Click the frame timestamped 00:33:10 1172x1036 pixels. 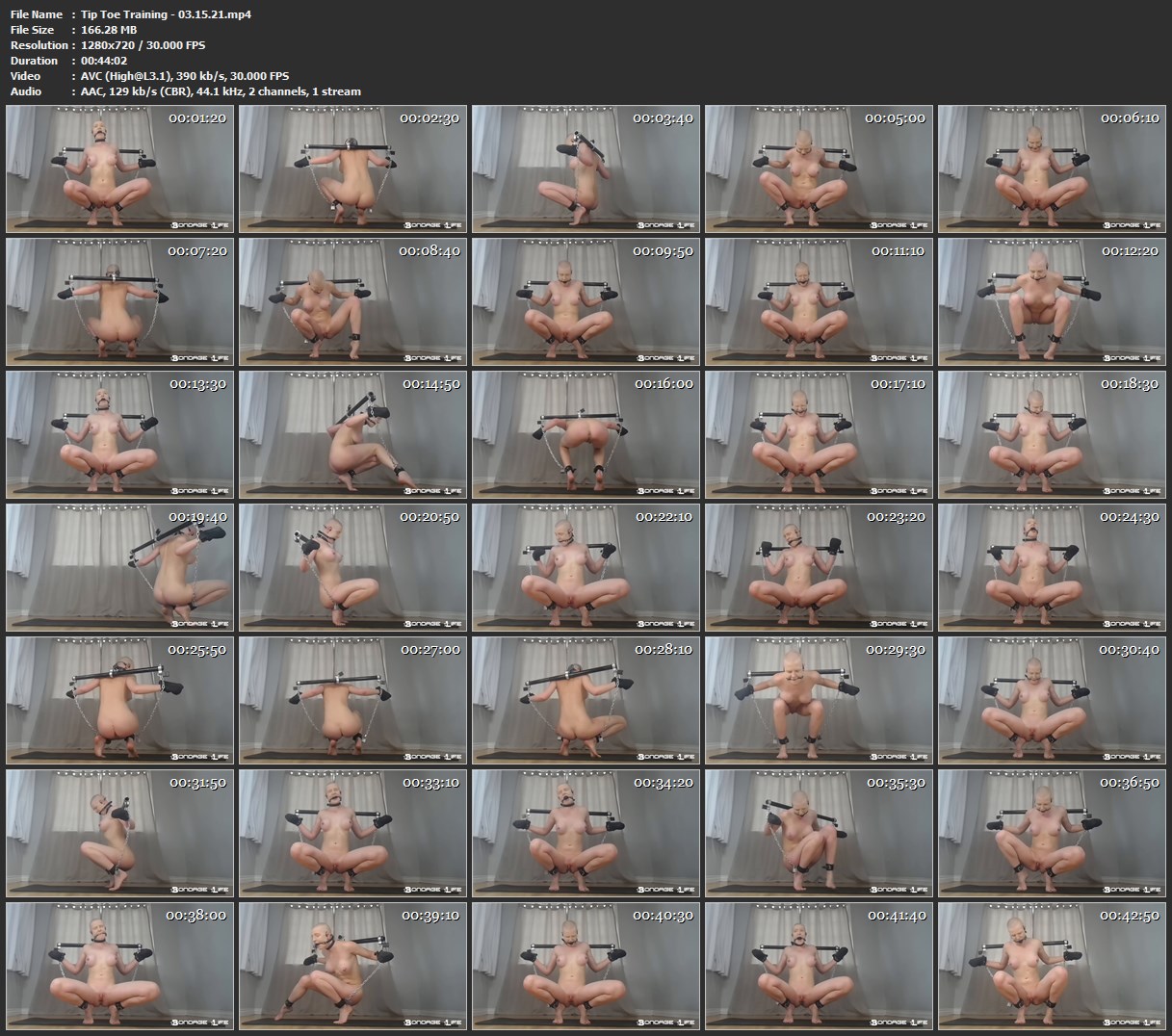[x=353, y=834]
